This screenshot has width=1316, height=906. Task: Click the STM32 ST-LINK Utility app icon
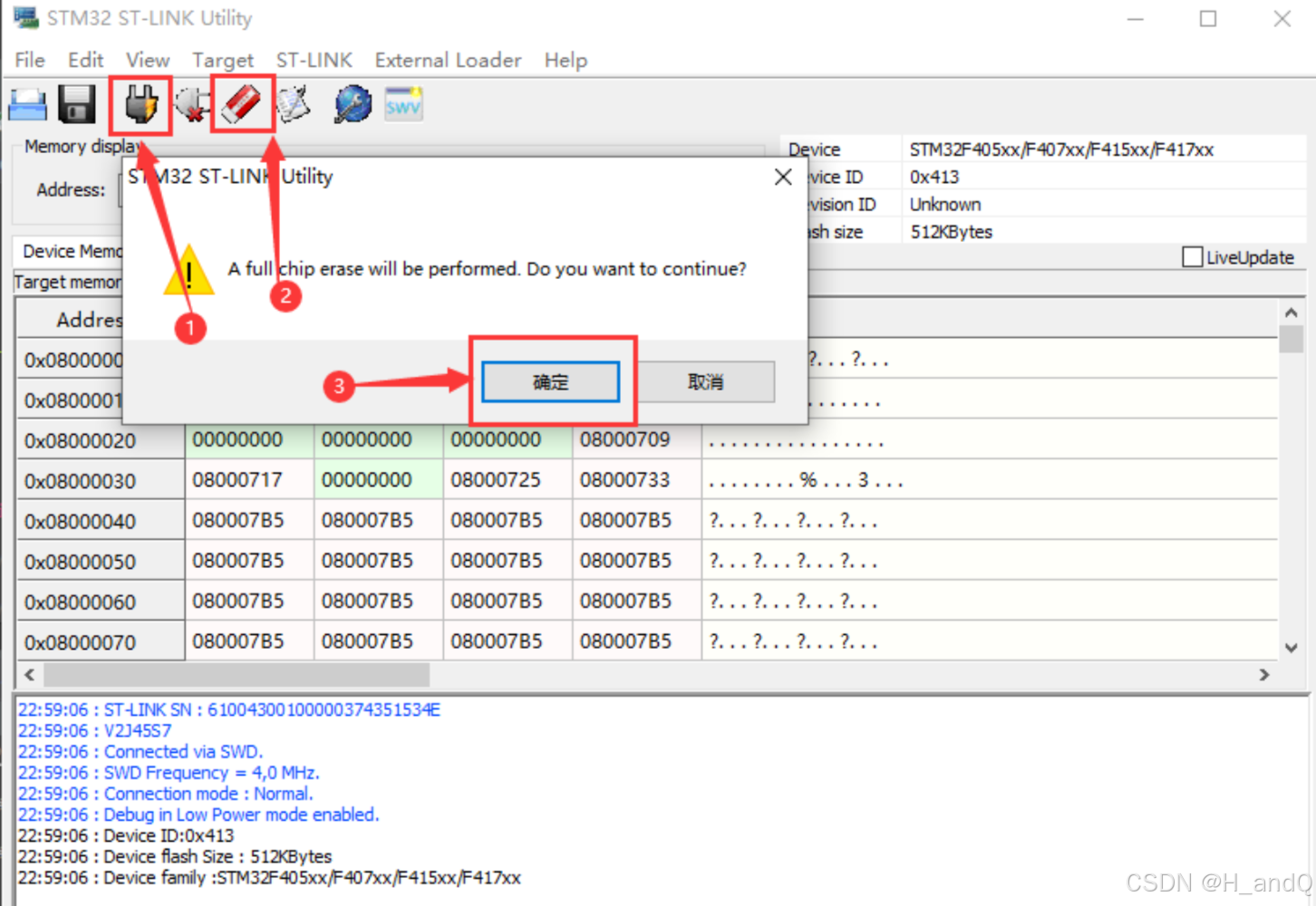click(x=25, y=17)
